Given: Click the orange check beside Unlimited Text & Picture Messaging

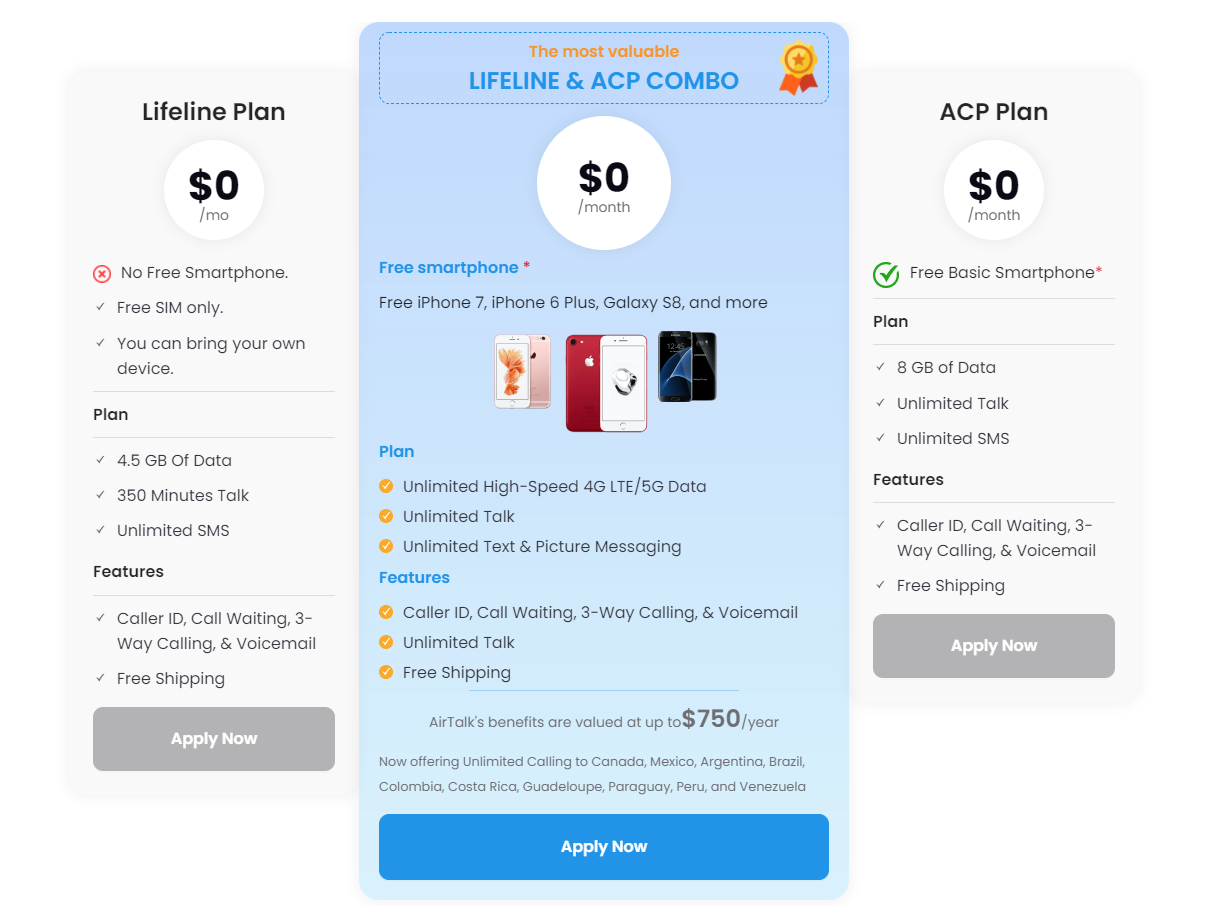Looking at the screenshot, I should tap(386, 547).
